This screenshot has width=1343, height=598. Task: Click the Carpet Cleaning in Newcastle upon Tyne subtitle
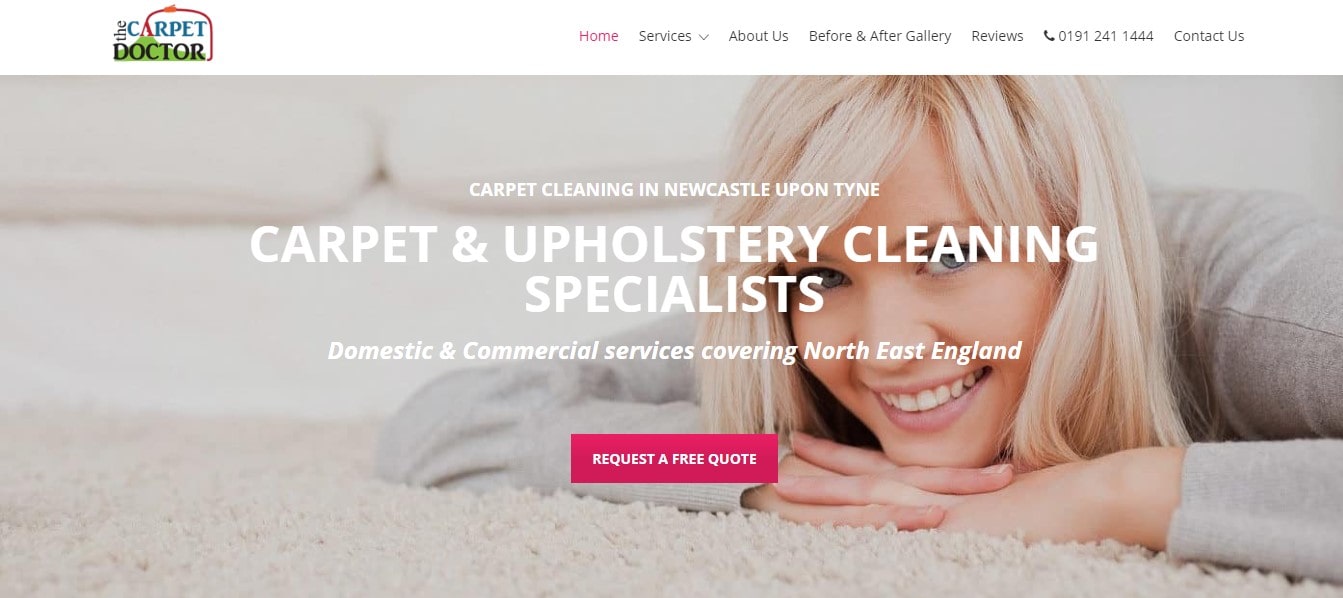click(674, 189)
